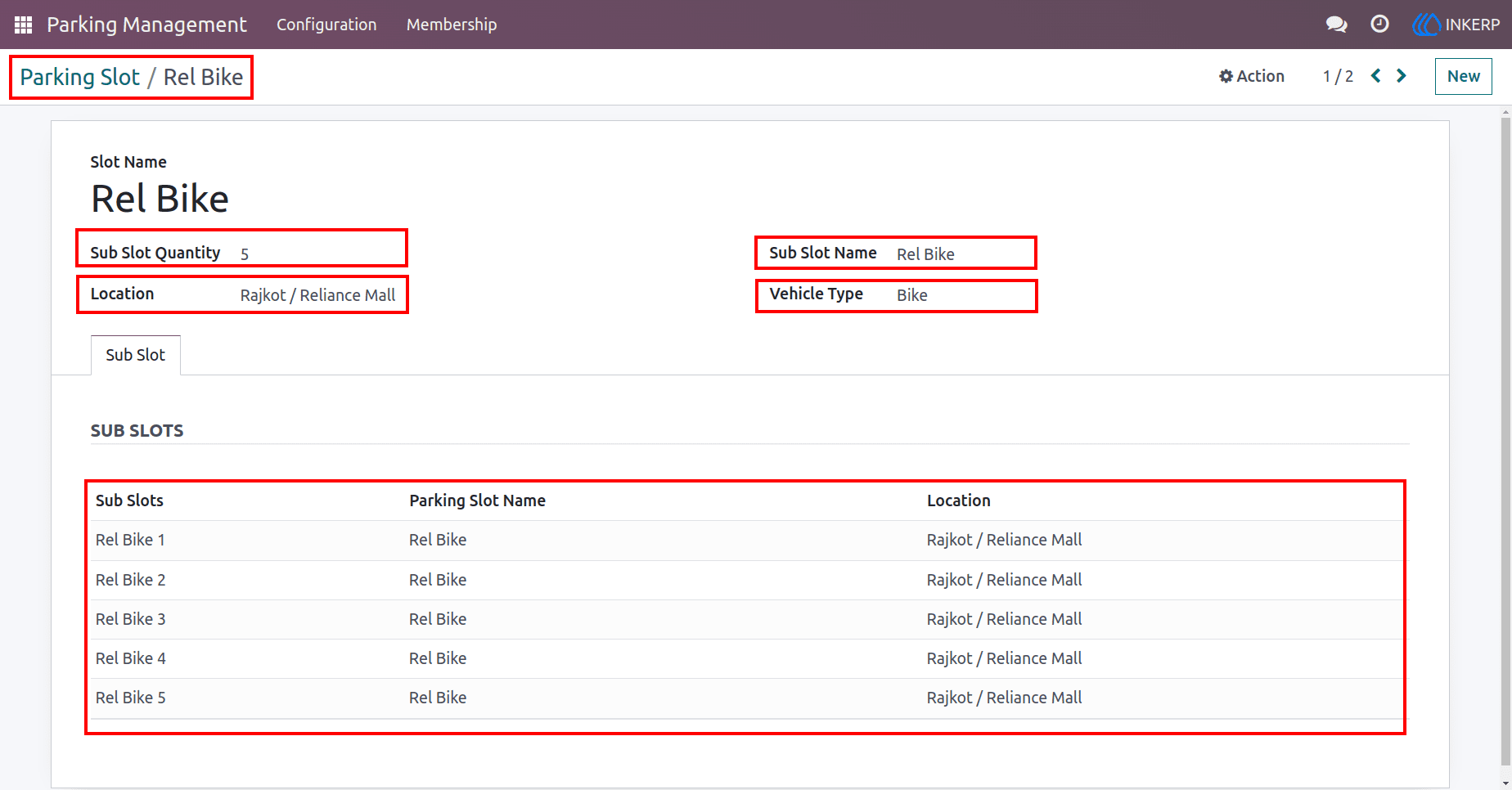
Task: Open the conversations chat icon
Action: (1336, 25)
